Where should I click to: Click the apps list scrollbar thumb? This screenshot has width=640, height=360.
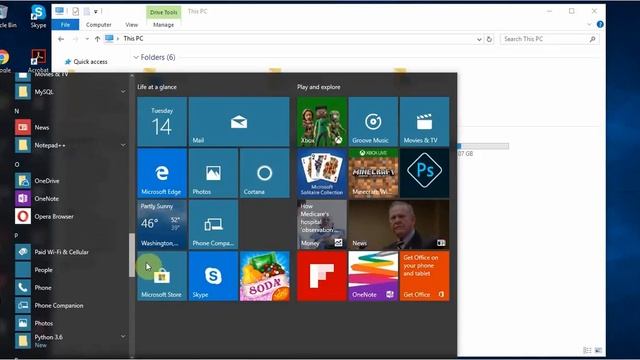(131, 255)
